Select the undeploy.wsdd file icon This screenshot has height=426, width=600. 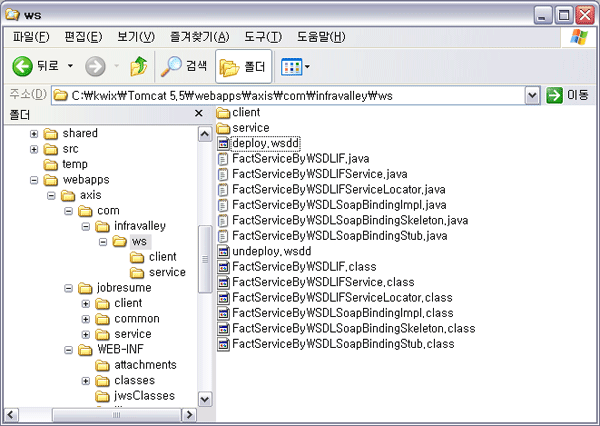(224, 251)
